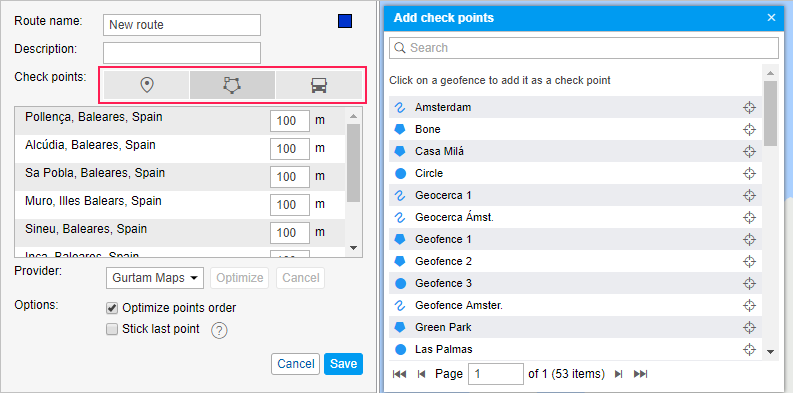Locate Amsterdam geofence with crosshair icon
793x393 pixels.
tap(749, 107)
